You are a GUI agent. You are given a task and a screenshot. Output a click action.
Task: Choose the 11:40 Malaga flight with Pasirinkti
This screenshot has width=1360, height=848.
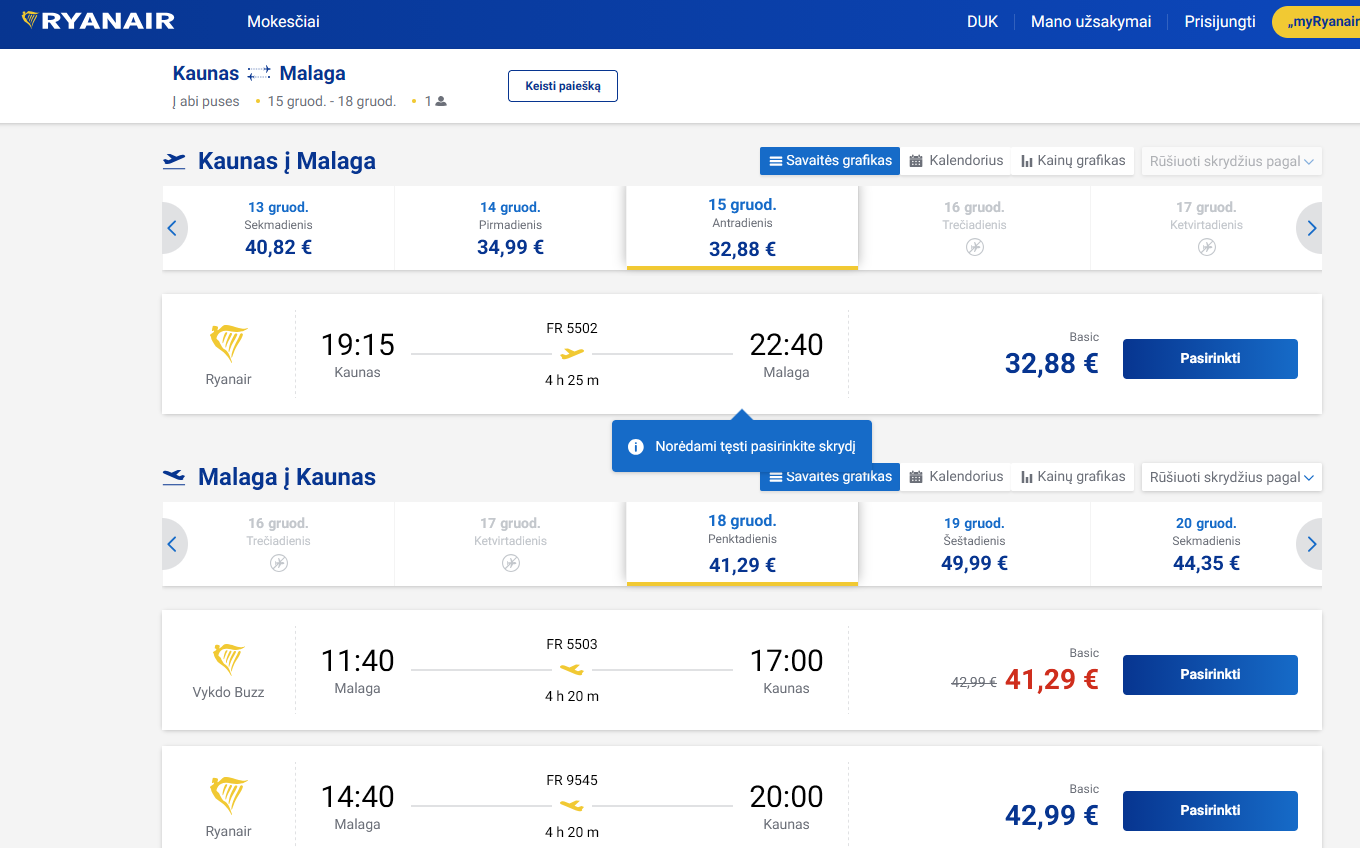pyautogui.click(x=1210, y=675)
